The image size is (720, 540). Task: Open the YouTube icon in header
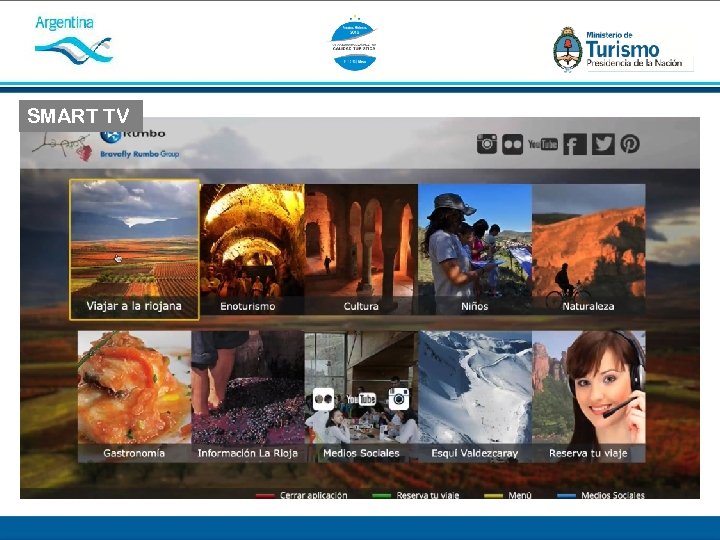(x=543, y=144)
